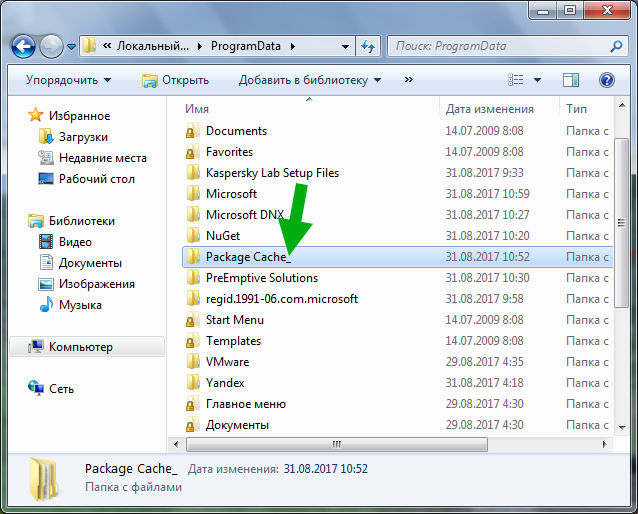The image size is (638, 514).
Task: Open the recent pages dropdown arrow
Action: [72, 47]
